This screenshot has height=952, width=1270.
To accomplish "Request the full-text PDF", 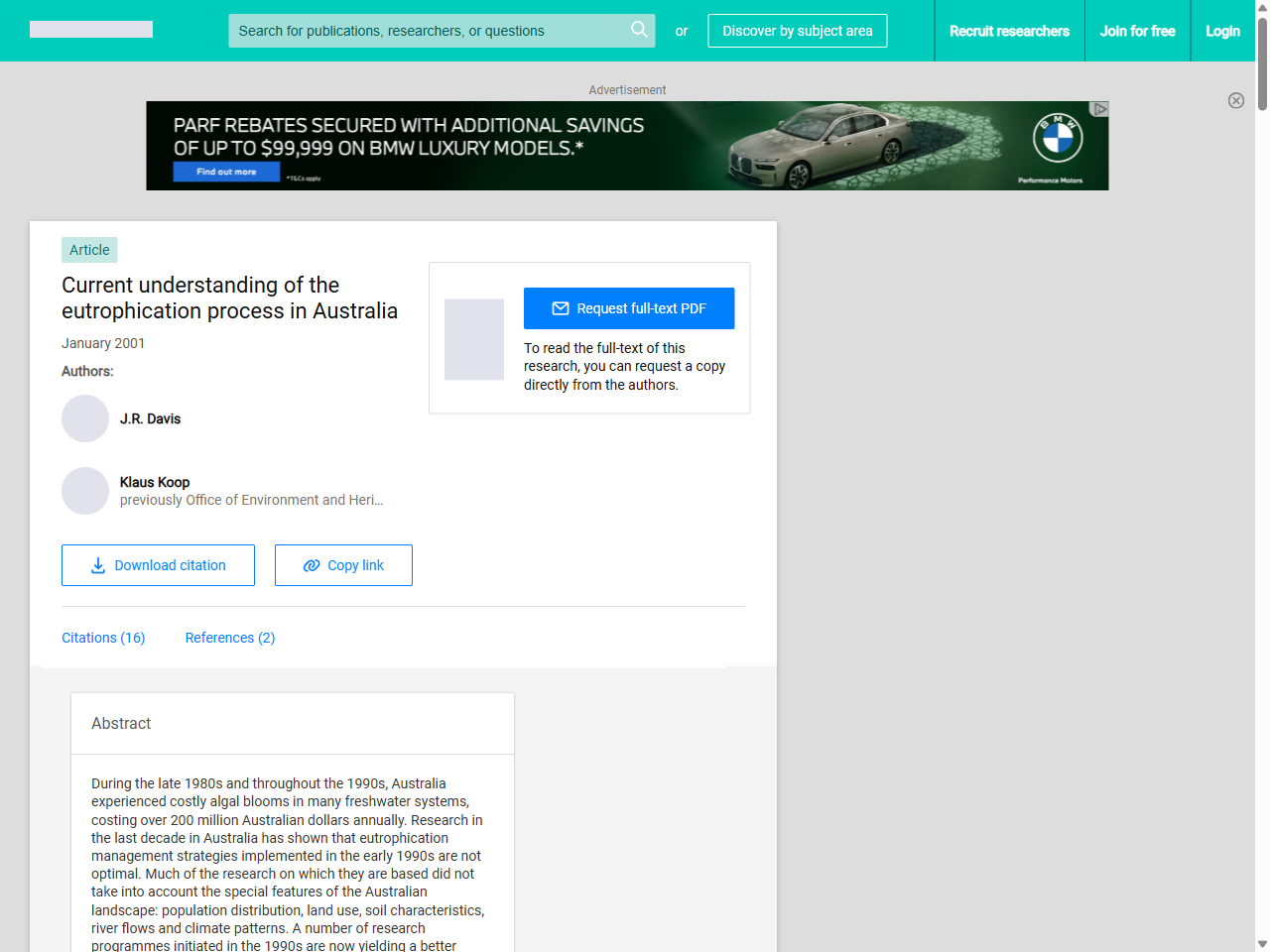I will tap(629, 308).
